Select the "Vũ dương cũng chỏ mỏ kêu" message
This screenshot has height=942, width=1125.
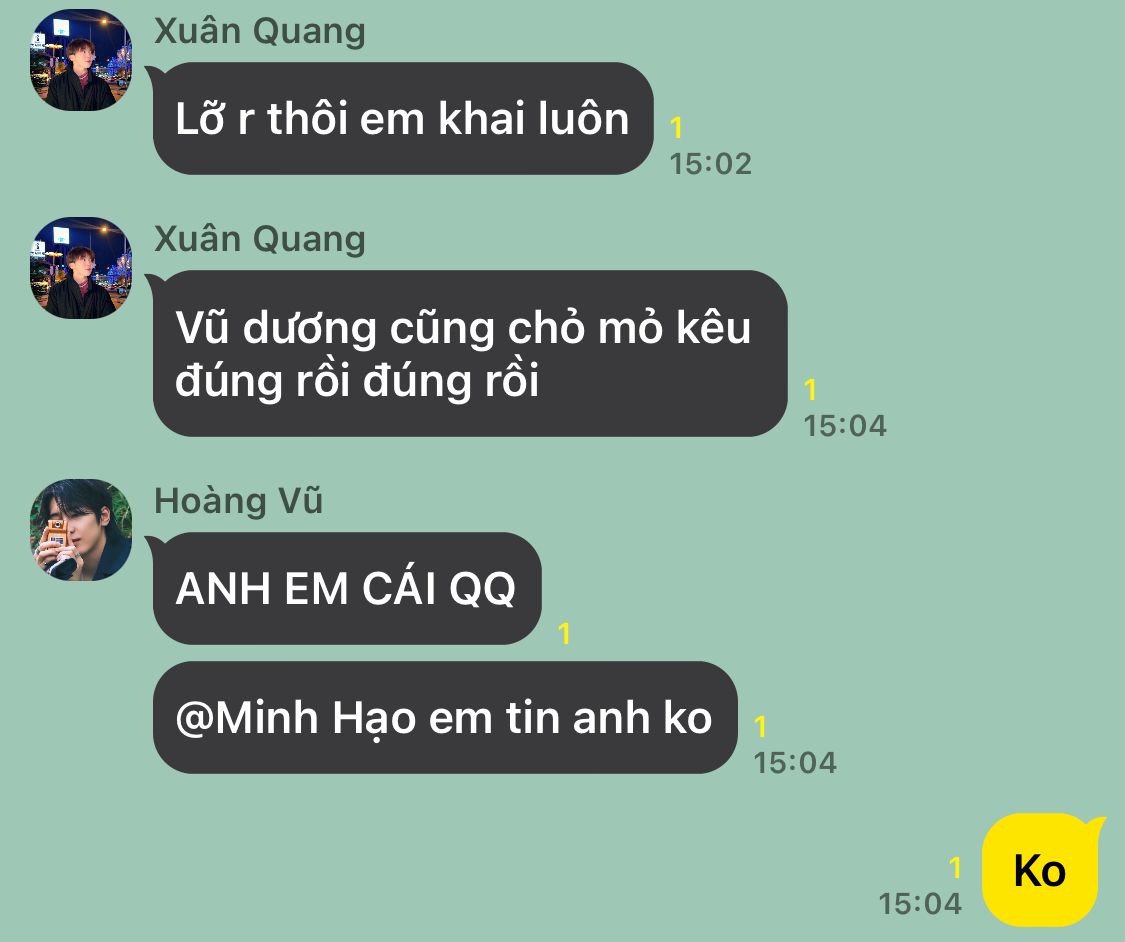(469, 353)
